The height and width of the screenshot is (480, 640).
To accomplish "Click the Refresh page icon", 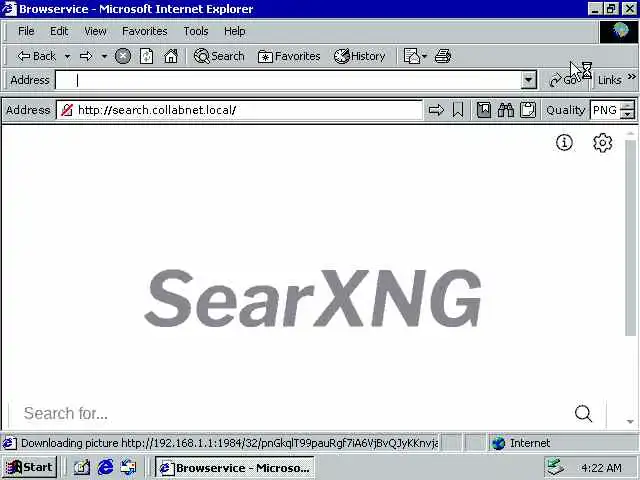I will [146, 56].
